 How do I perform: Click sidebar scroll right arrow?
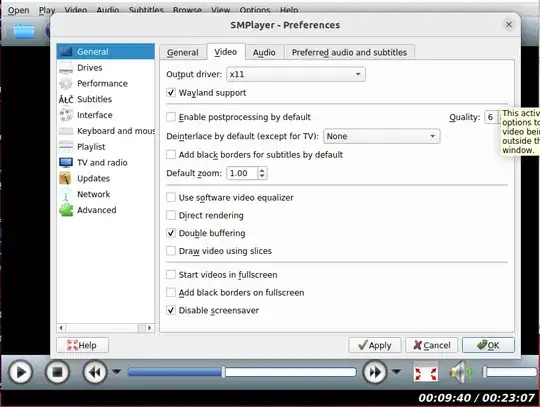tap(149, 328)
